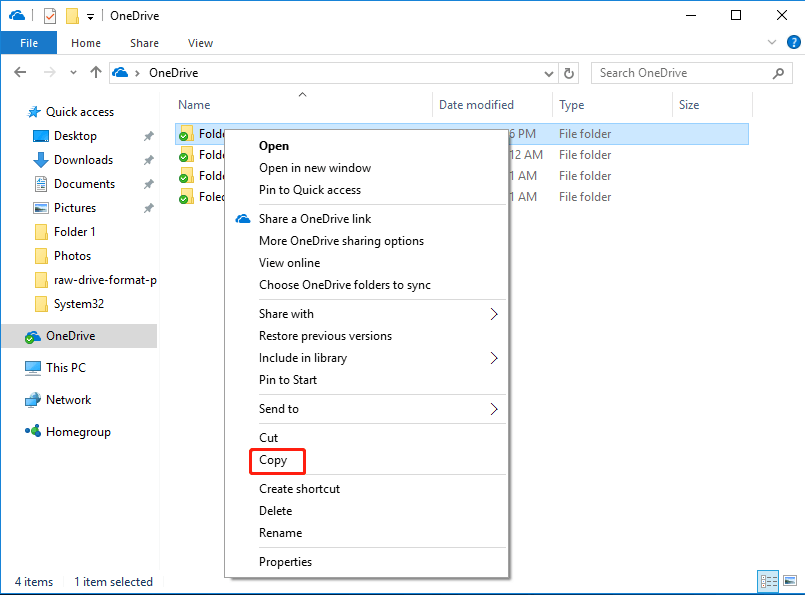Switch to Details view in status bar
The height and width of the screenshot is (595, 805).
(x=768, y=582)
